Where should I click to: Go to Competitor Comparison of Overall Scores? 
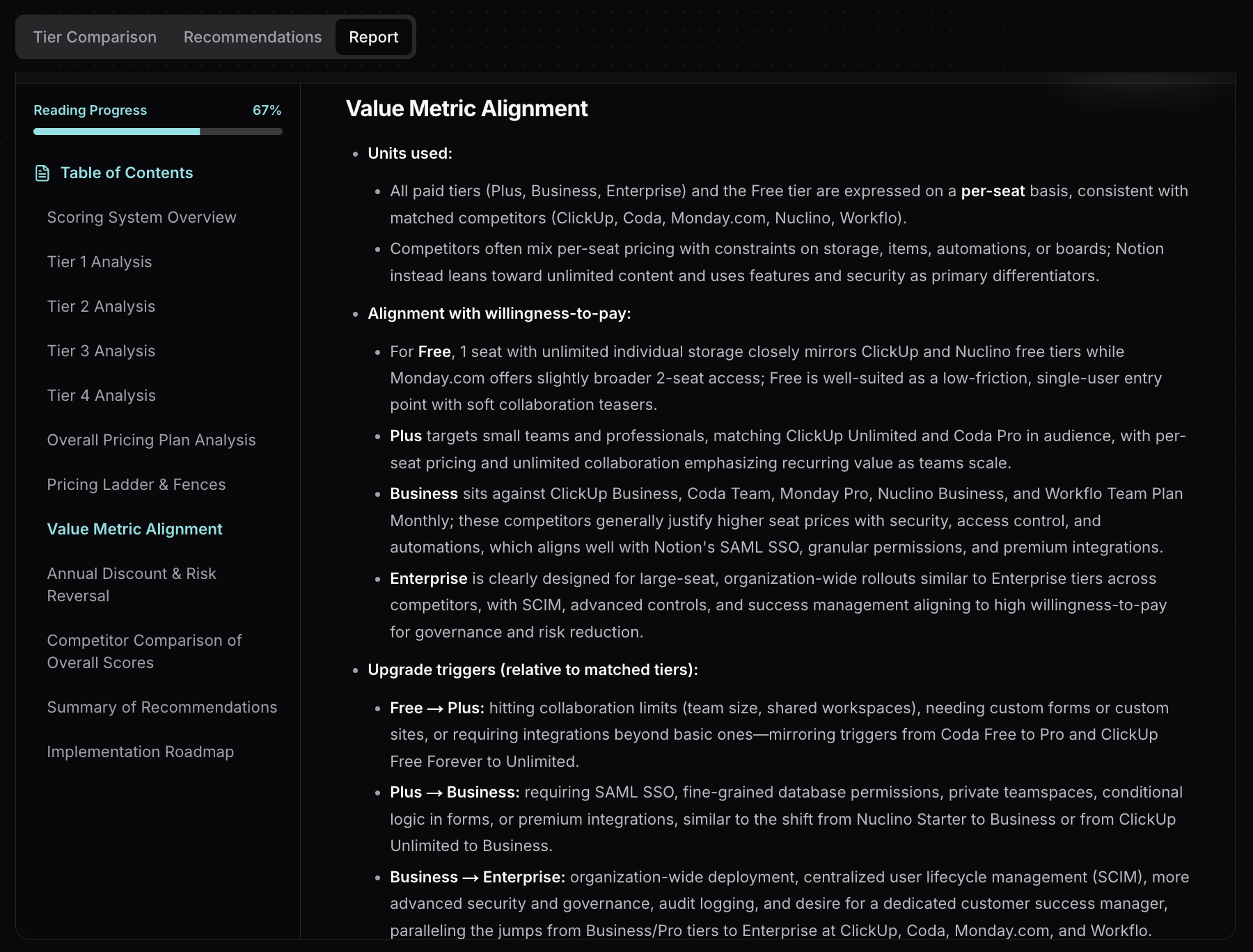[x=144, y=651]
